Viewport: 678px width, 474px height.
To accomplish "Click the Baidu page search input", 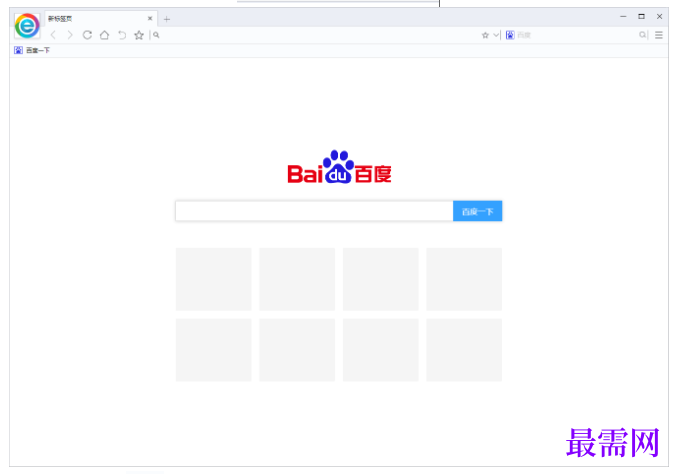I will click(x=314, y=211).
